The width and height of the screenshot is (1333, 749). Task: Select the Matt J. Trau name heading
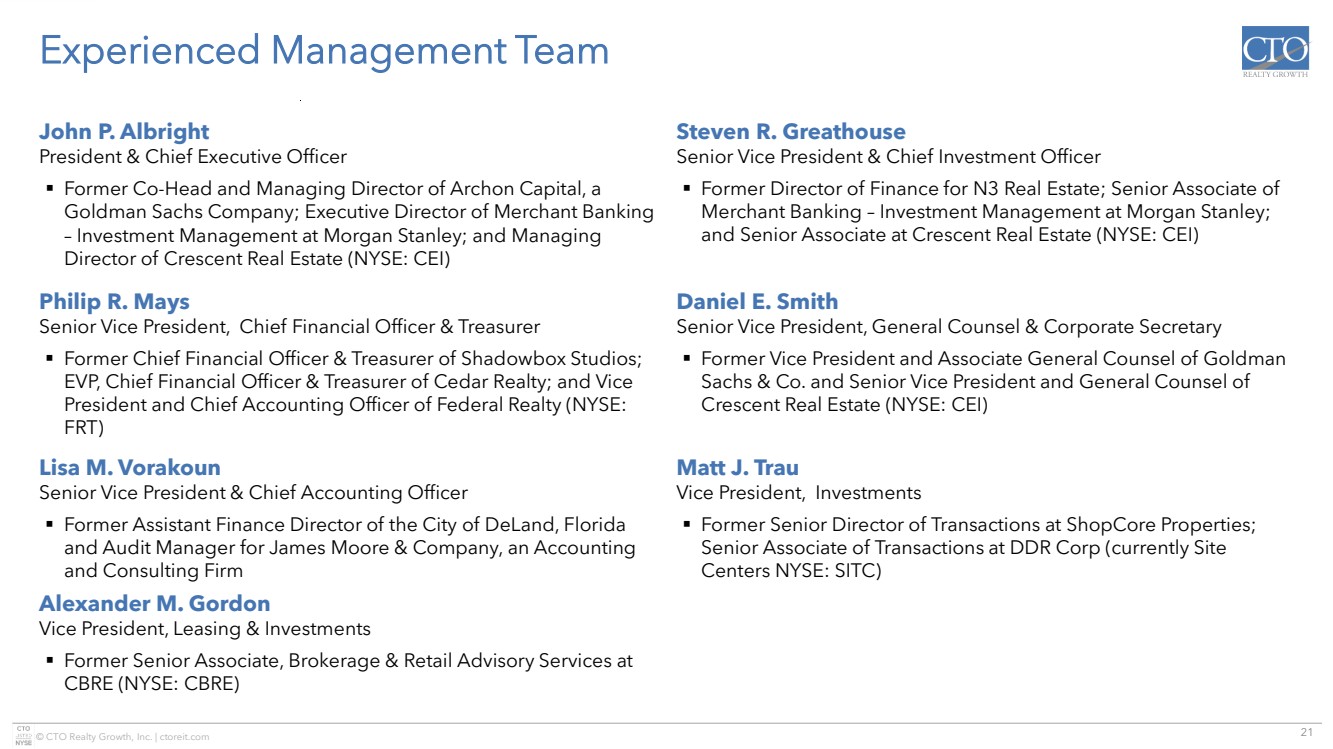(737, 468)
